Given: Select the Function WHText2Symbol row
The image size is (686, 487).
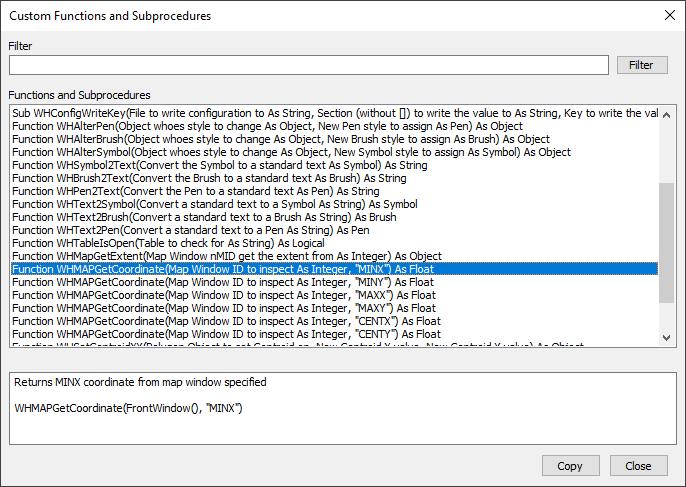Looking at the screenshot, I should click(335, 204).
